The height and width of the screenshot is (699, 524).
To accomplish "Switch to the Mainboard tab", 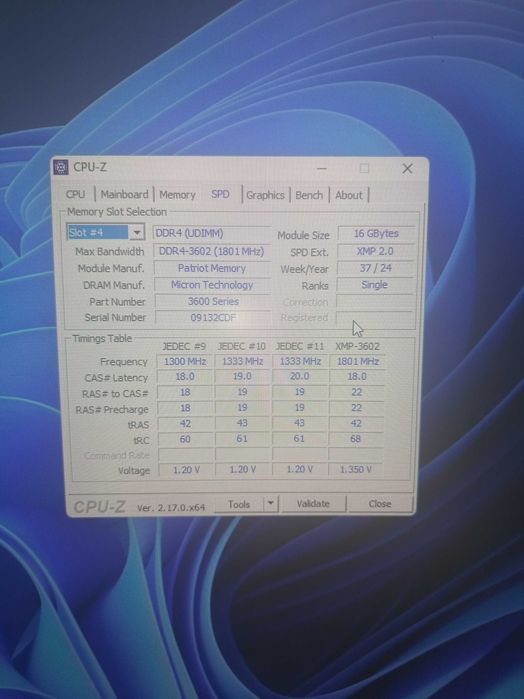I will [x=124, y=194].
